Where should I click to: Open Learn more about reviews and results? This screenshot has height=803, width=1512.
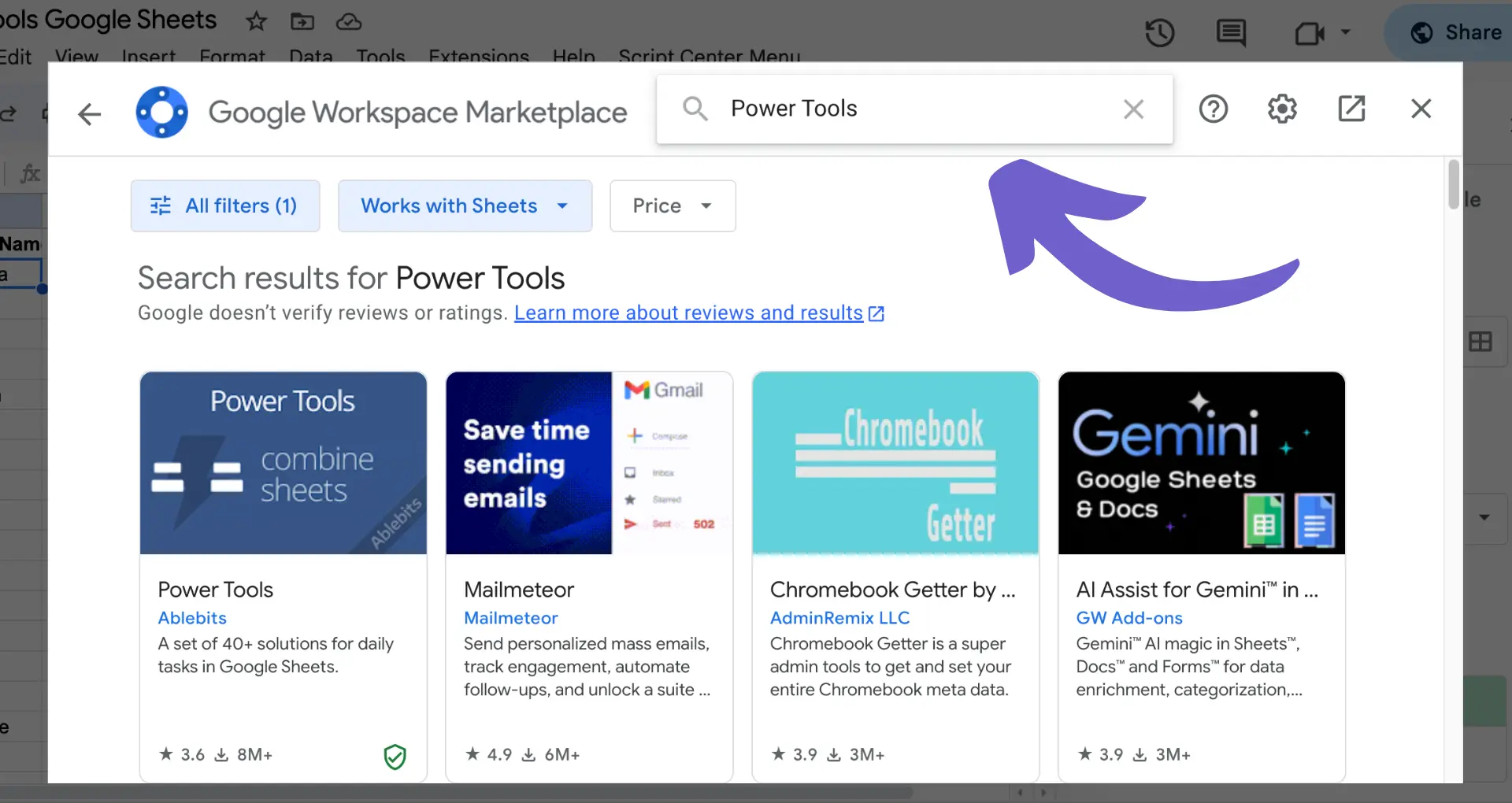(x=699, y=313)
